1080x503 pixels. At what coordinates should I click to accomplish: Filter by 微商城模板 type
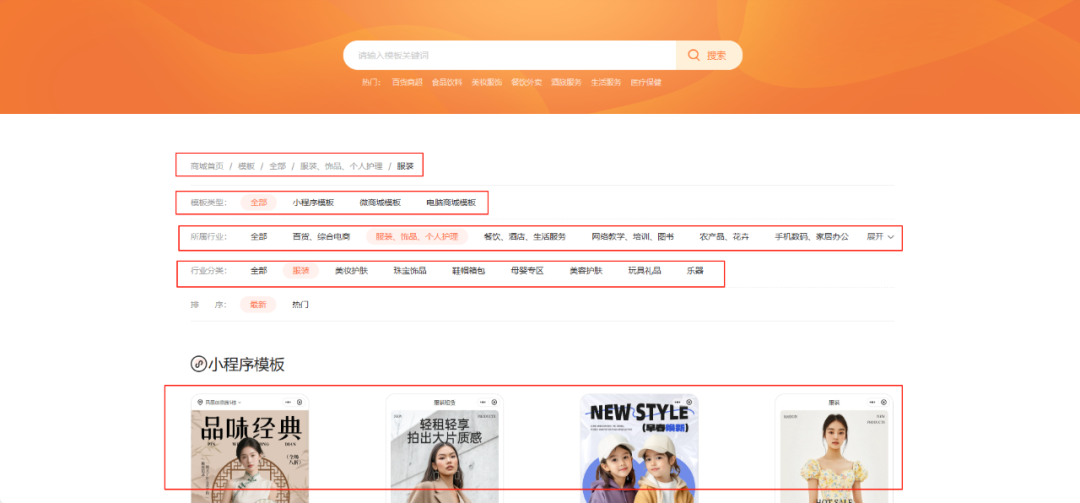tap(380, 203)
